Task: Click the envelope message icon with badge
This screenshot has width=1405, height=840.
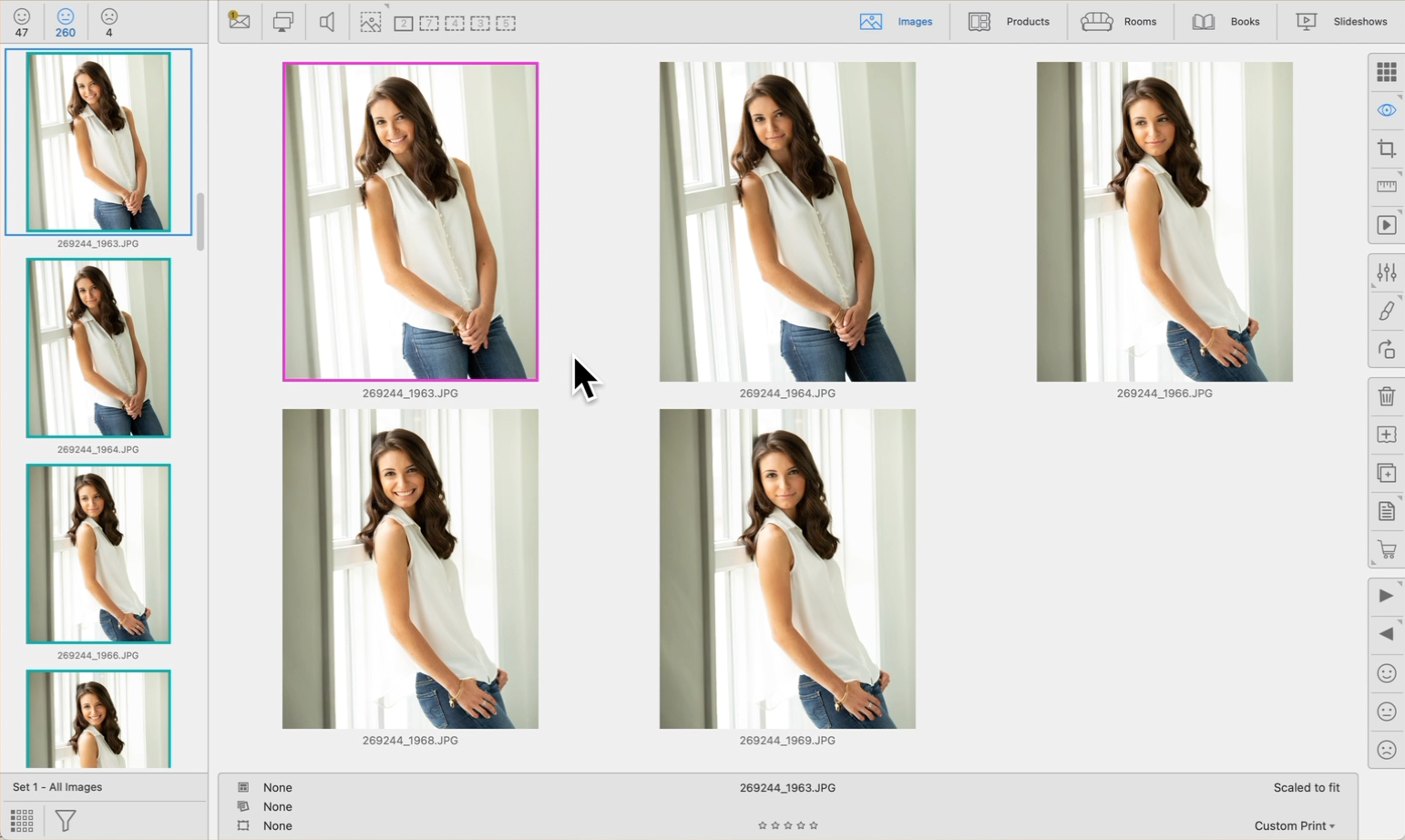Action: click(x=240, y=21)
